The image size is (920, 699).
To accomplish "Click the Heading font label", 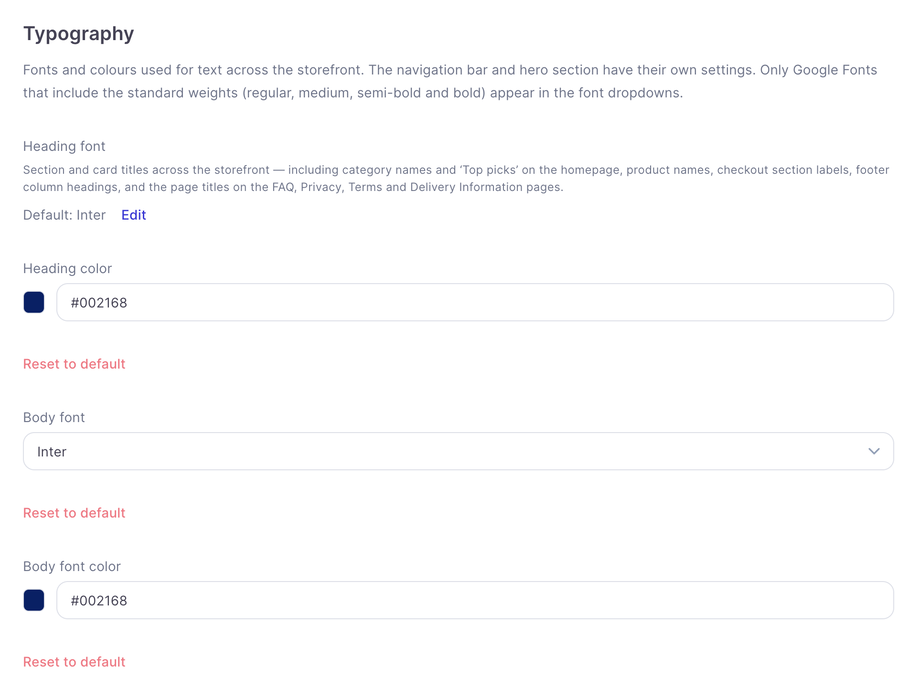I will coord(64,146).
